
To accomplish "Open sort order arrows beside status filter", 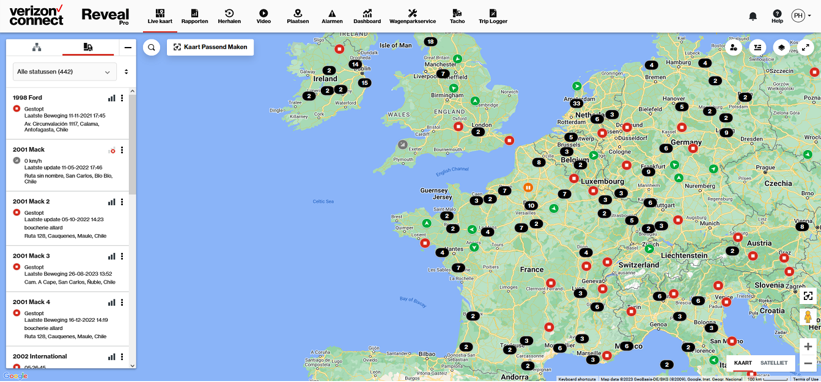I will pyautogui.click(x=126, y=72).
